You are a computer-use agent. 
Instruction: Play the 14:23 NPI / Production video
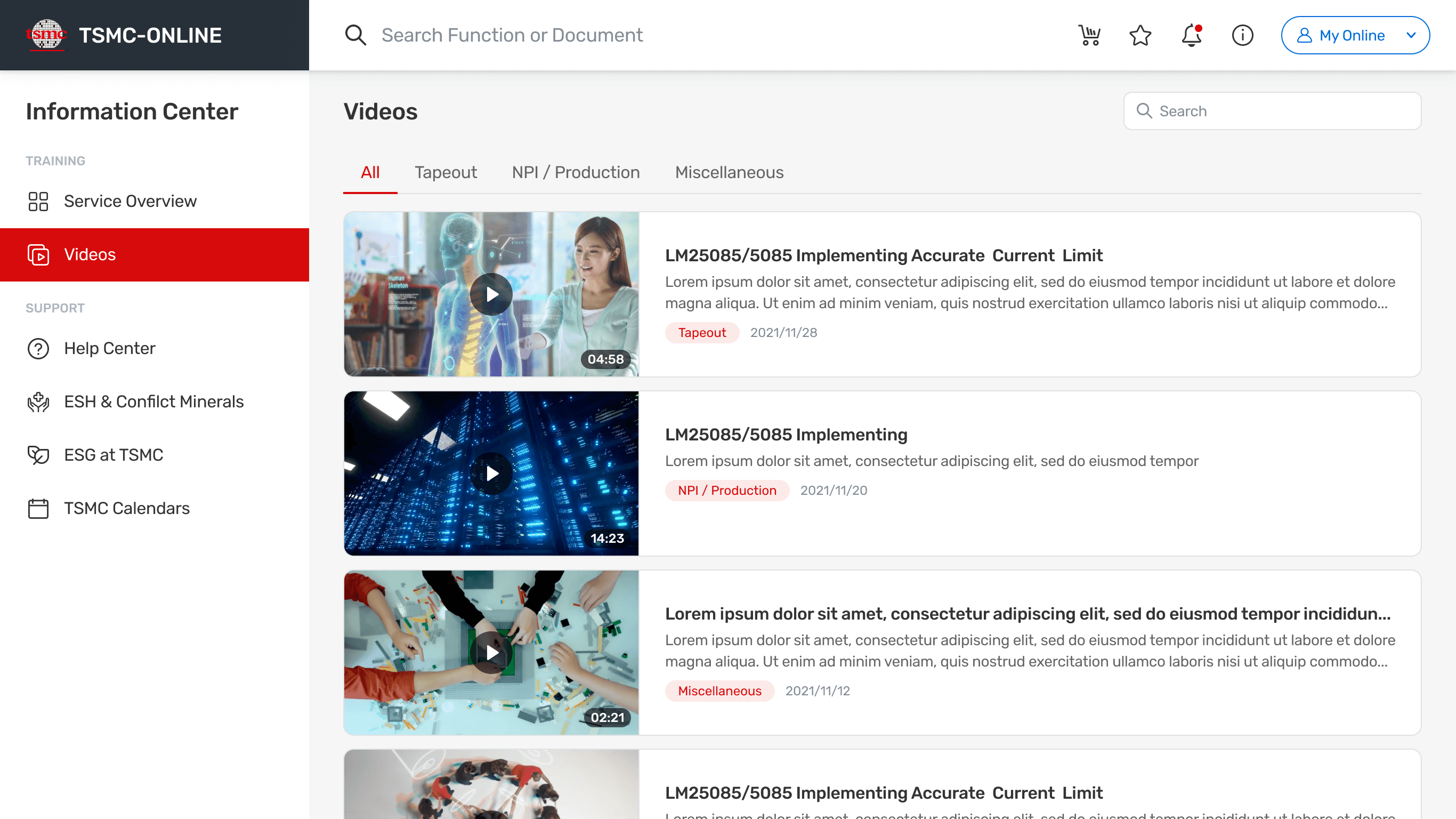pyautogui.click(x=491, y=473)
